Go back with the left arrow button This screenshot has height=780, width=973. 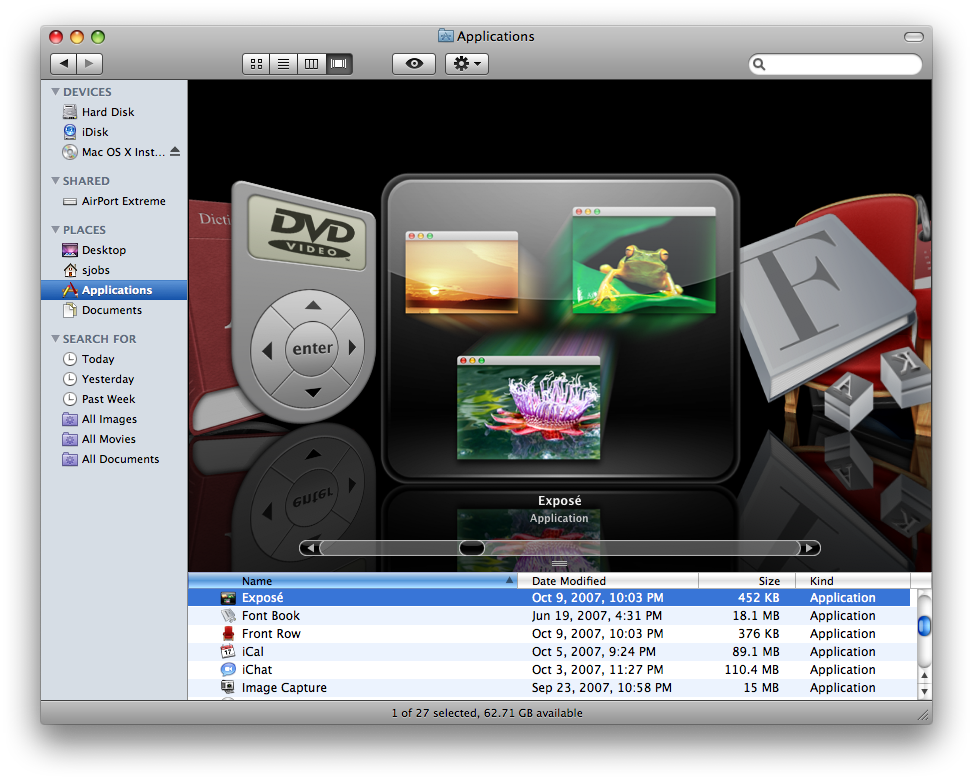pyautogui.click(x=63, y=63)
